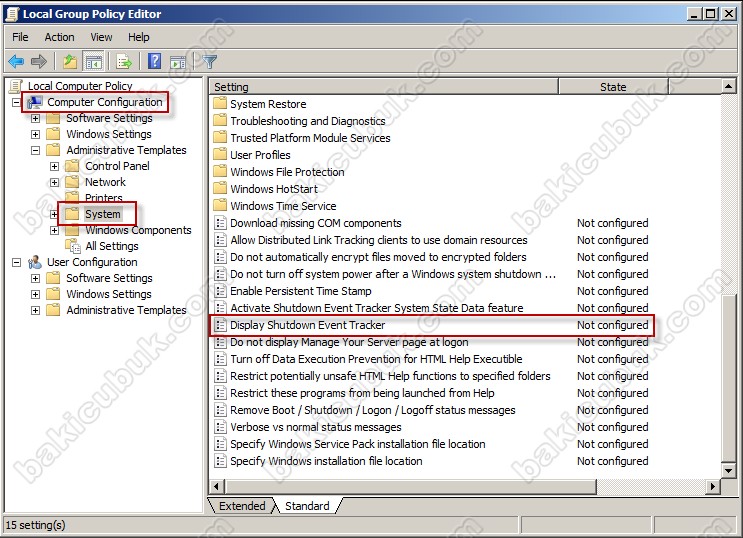Screen dimensions: 743x538
Task: Click Verbose vs normal status messages icon
Action: coord(220,427)
